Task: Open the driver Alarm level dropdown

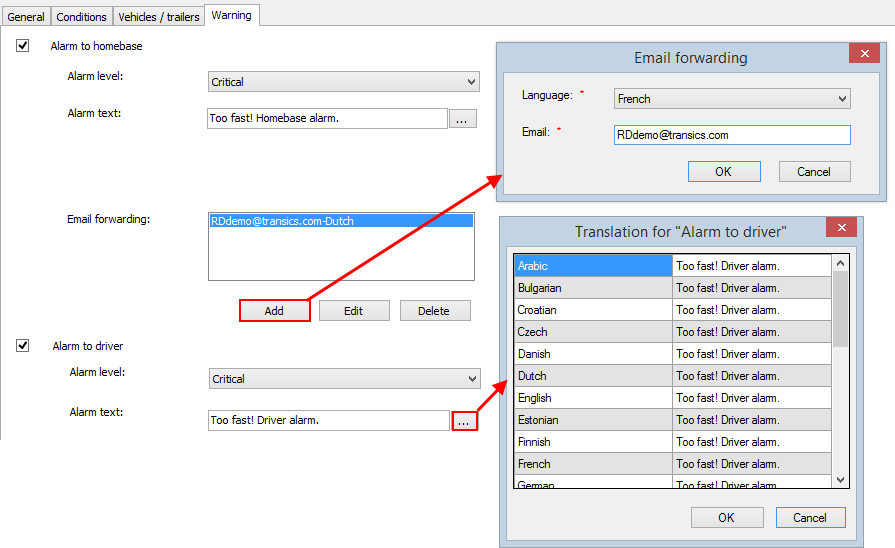Action: [x=345, y=379]
